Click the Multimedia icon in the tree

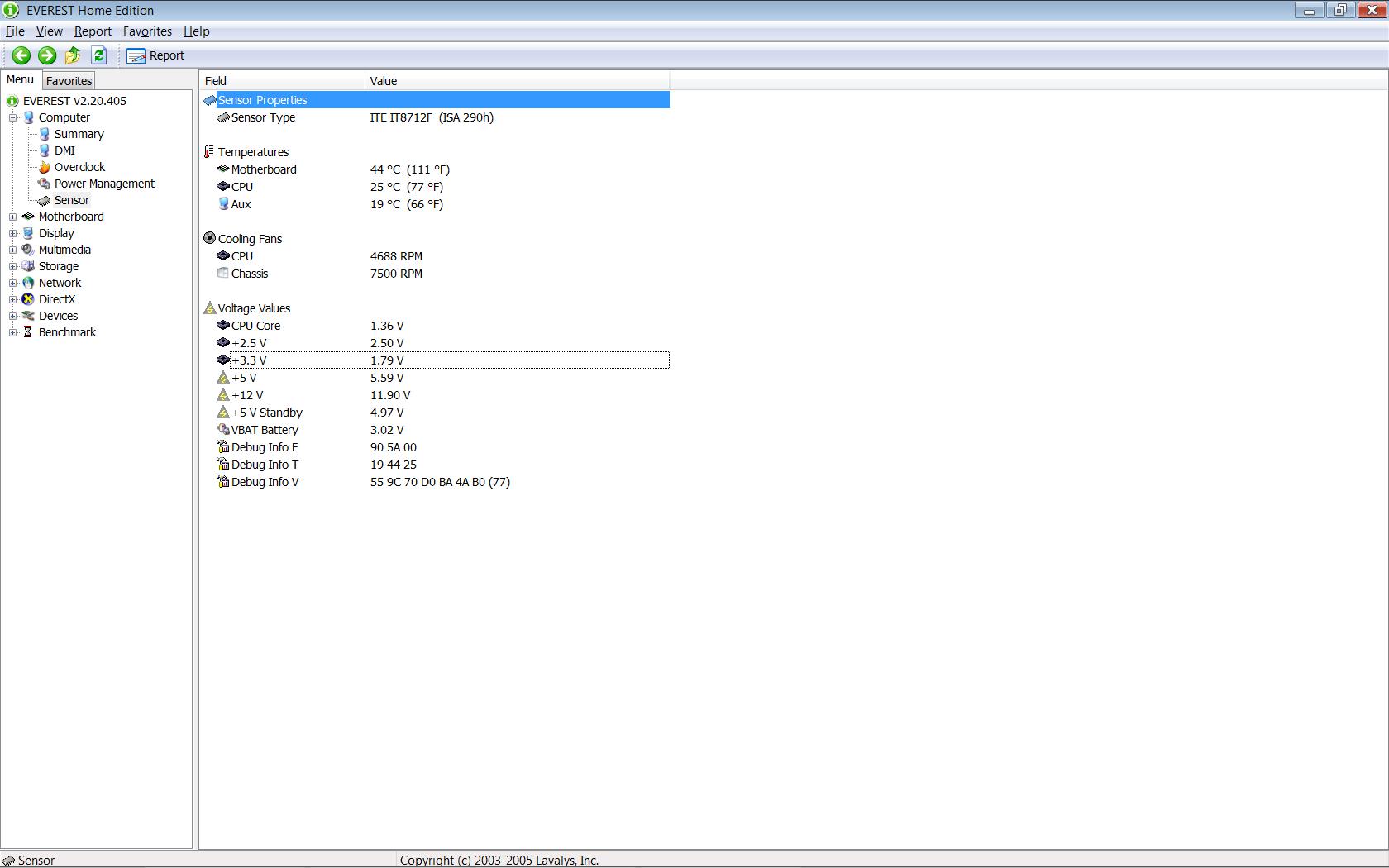click(28, 250)
